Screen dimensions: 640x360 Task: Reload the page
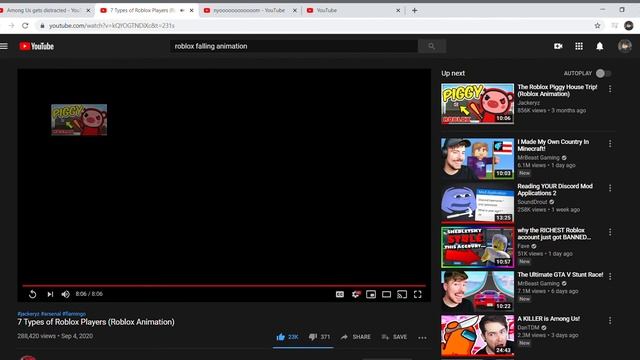(25, 25)
